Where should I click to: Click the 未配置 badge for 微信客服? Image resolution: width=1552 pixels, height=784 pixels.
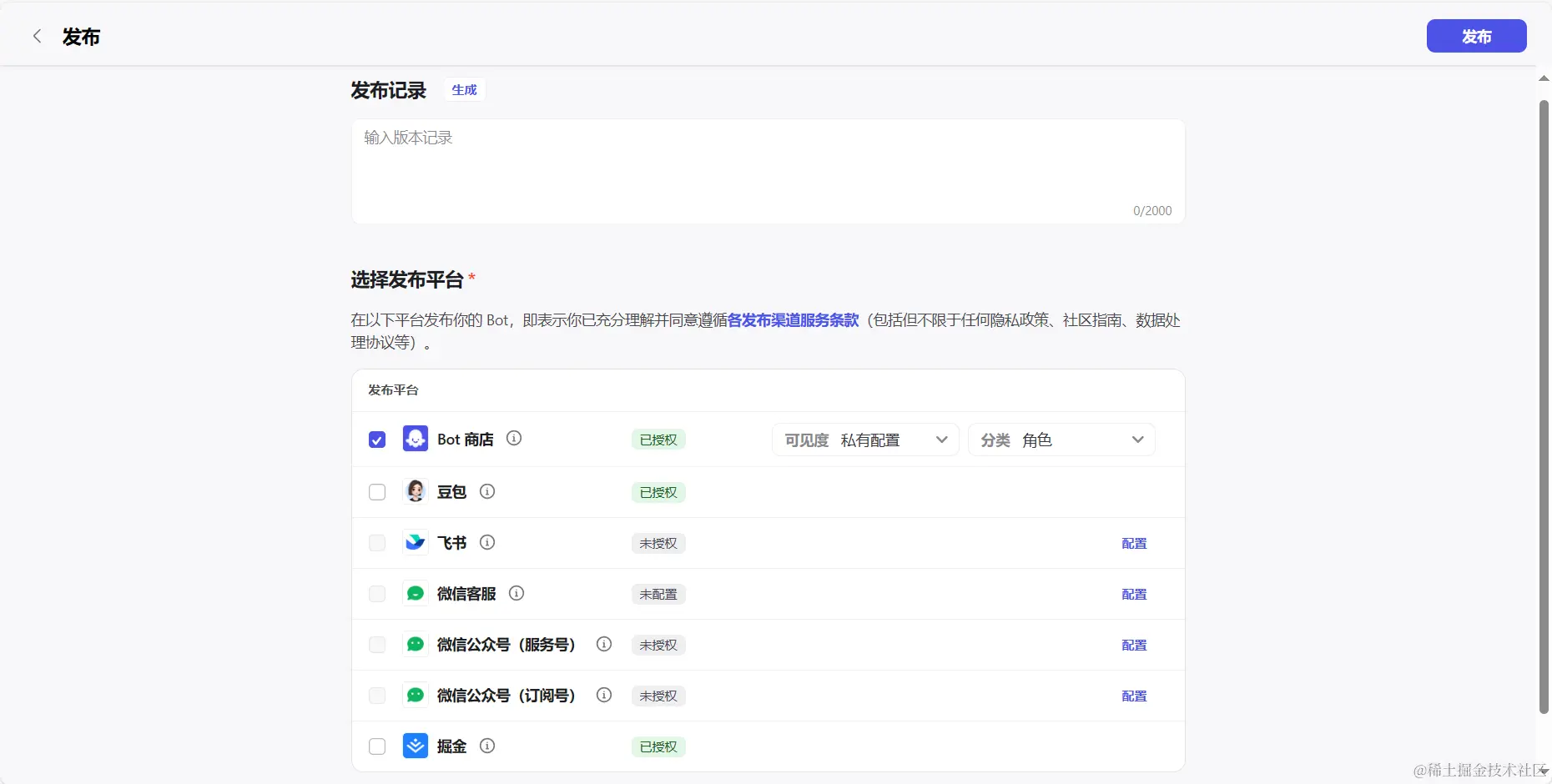coord(658,594)
